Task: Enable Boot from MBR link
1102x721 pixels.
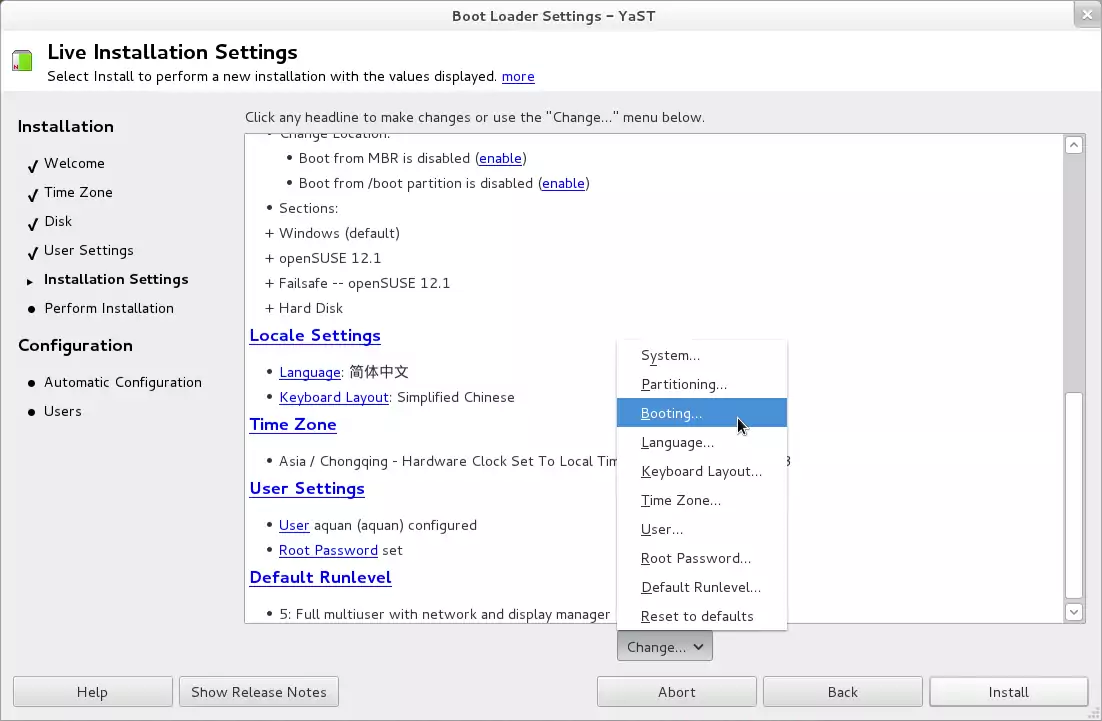Action: tap(500, 158)
